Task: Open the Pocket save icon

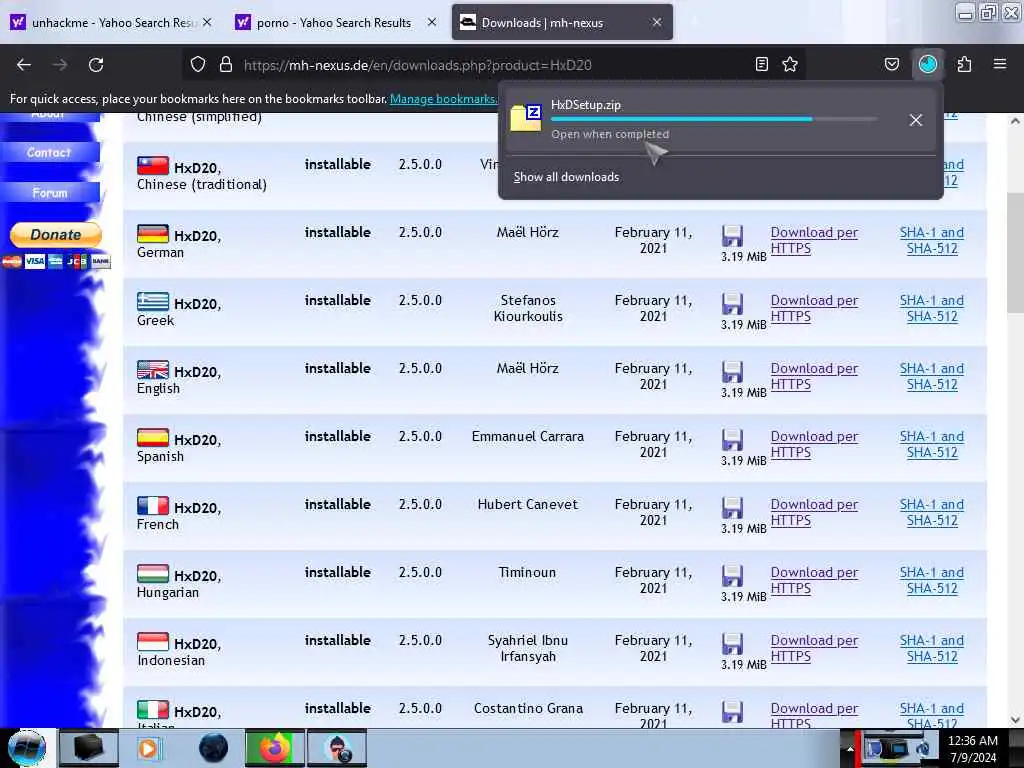Action: (892, 64)
